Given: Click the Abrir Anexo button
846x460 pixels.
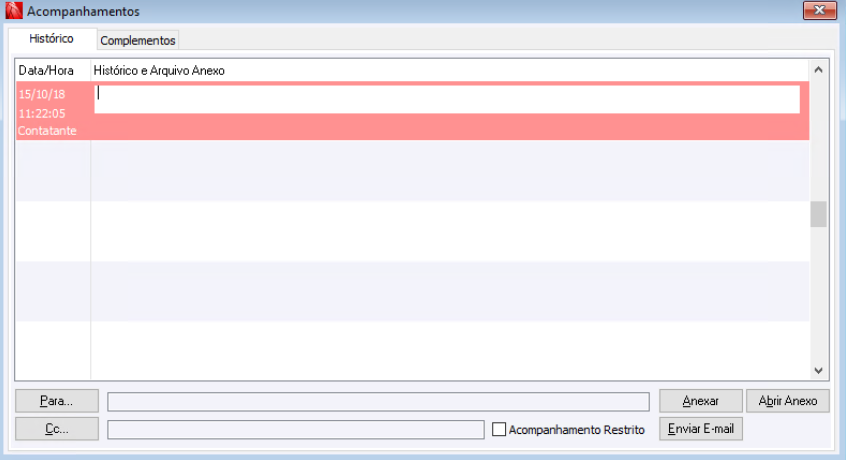Looking at the screenshot, I should pos(788,401).
